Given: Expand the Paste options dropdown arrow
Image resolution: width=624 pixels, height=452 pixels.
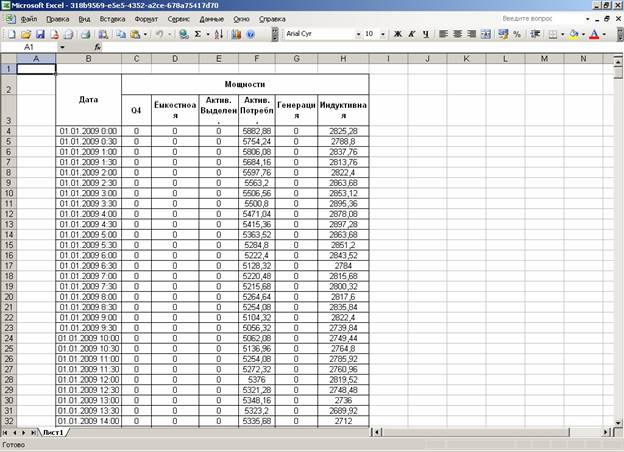Looking at the screenshot, I should click(145, 34).
